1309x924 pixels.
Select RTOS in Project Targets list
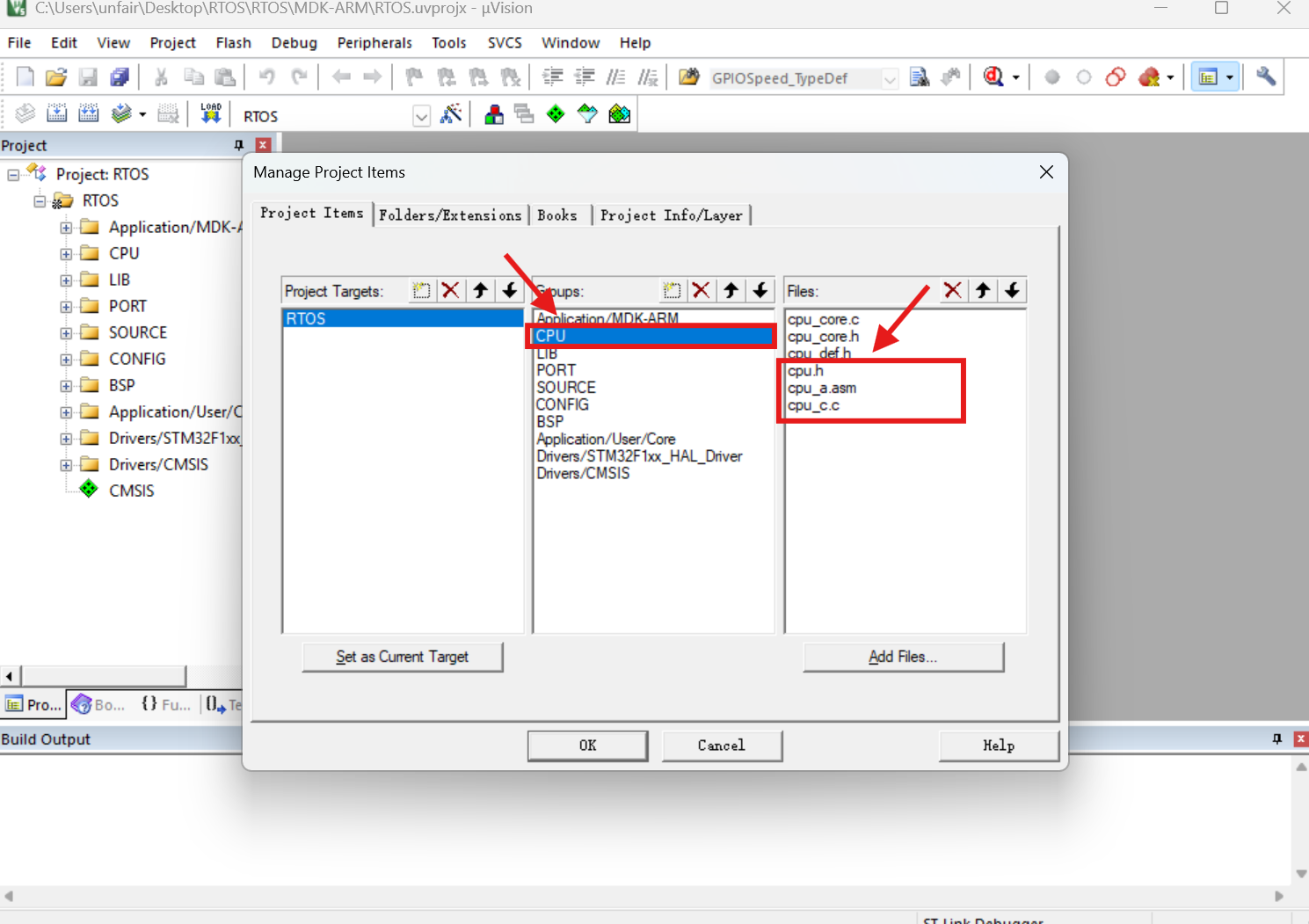[x=403, y=318]
